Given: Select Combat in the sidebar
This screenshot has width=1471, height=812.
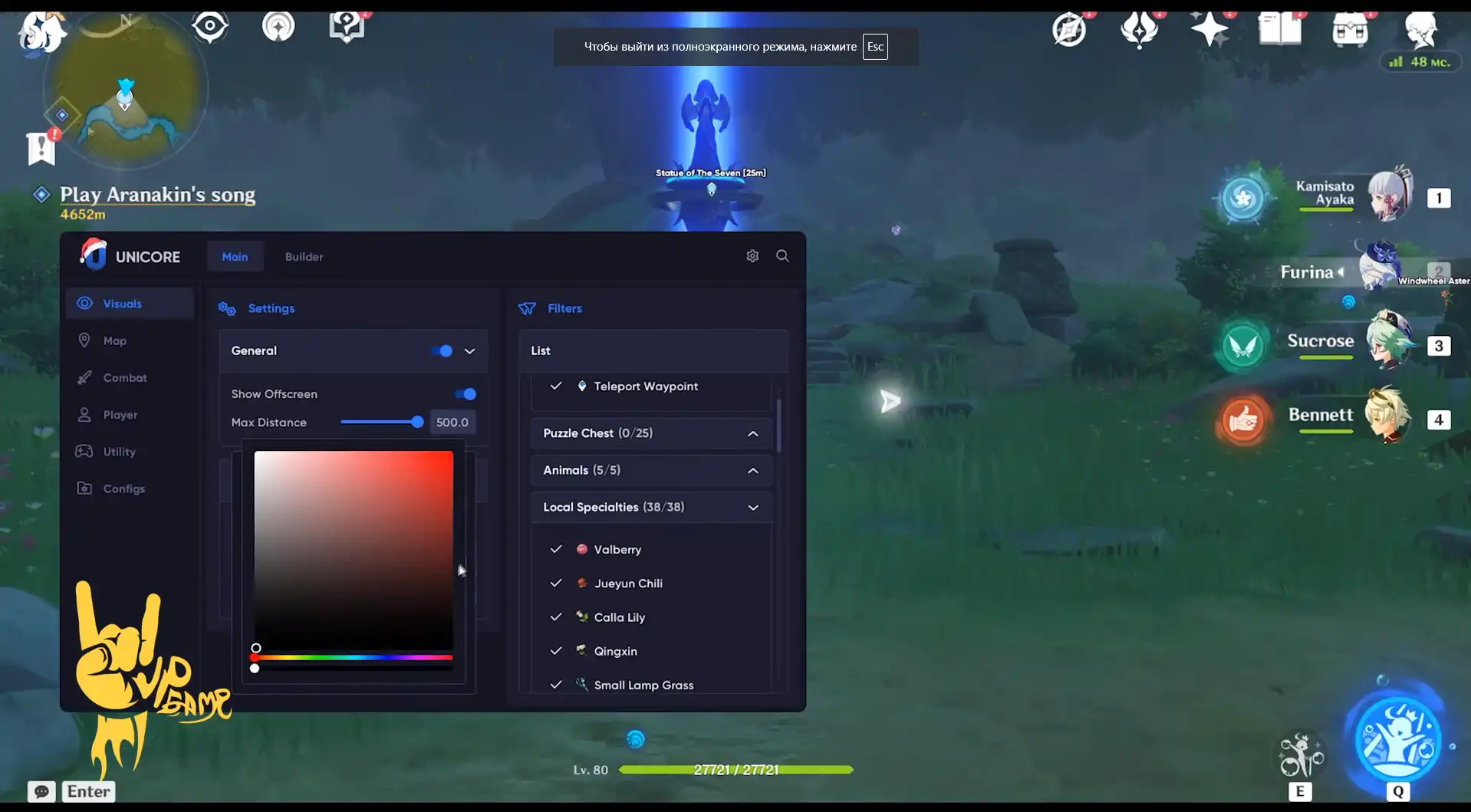Looking at the screenshot, I should pos(124,378).
